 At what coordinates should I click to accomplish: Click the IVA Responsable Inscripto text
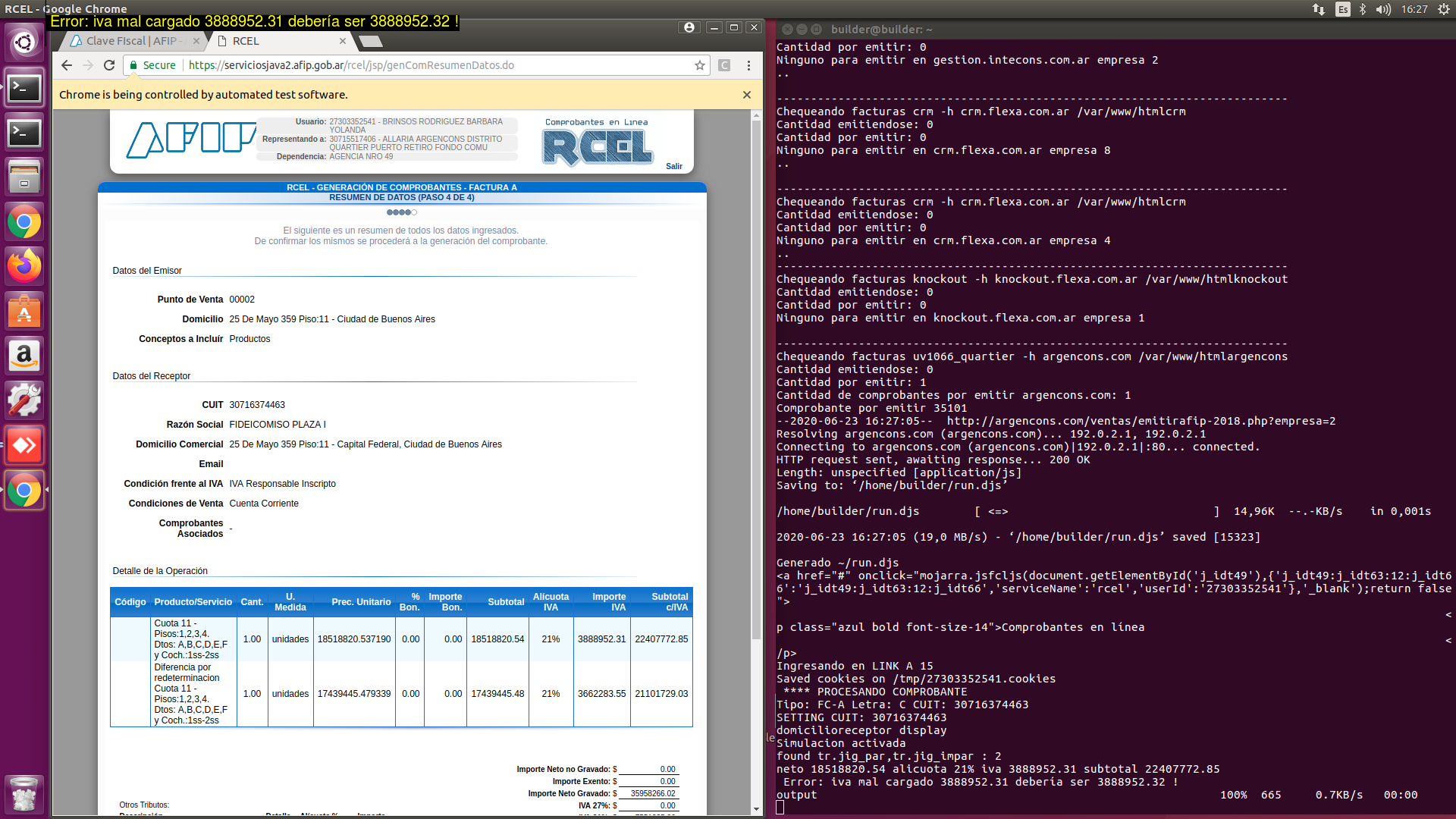pyautogui.click(x=282, y=484)
